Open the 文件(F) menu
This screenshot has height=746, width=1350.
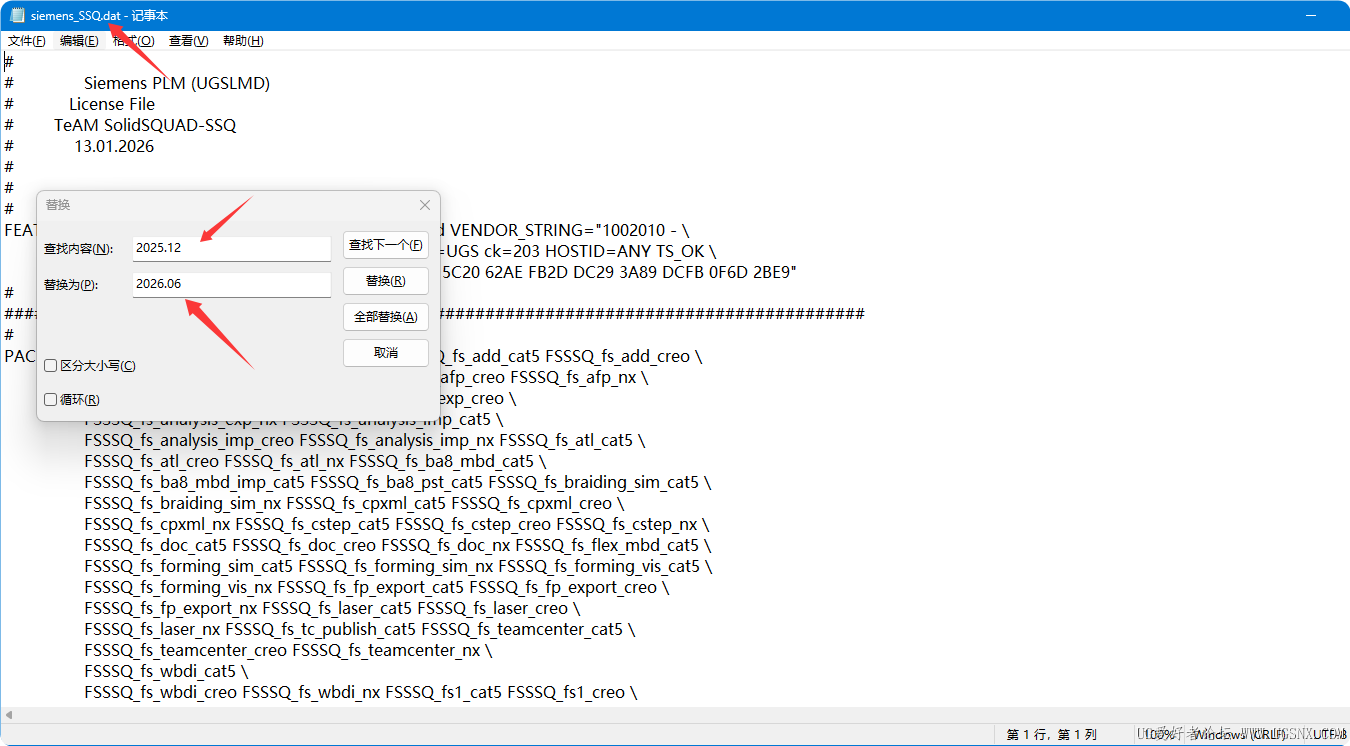click(x=27, y=40)
